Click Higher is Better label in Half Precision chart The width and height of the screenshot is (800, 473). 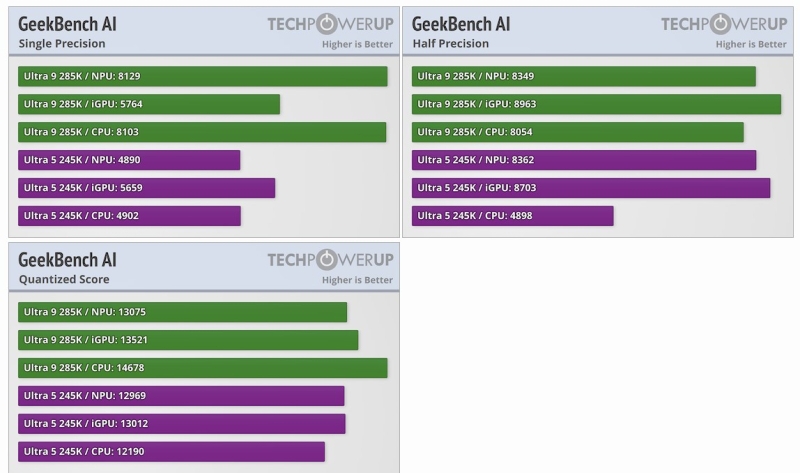tap(750, 44)
